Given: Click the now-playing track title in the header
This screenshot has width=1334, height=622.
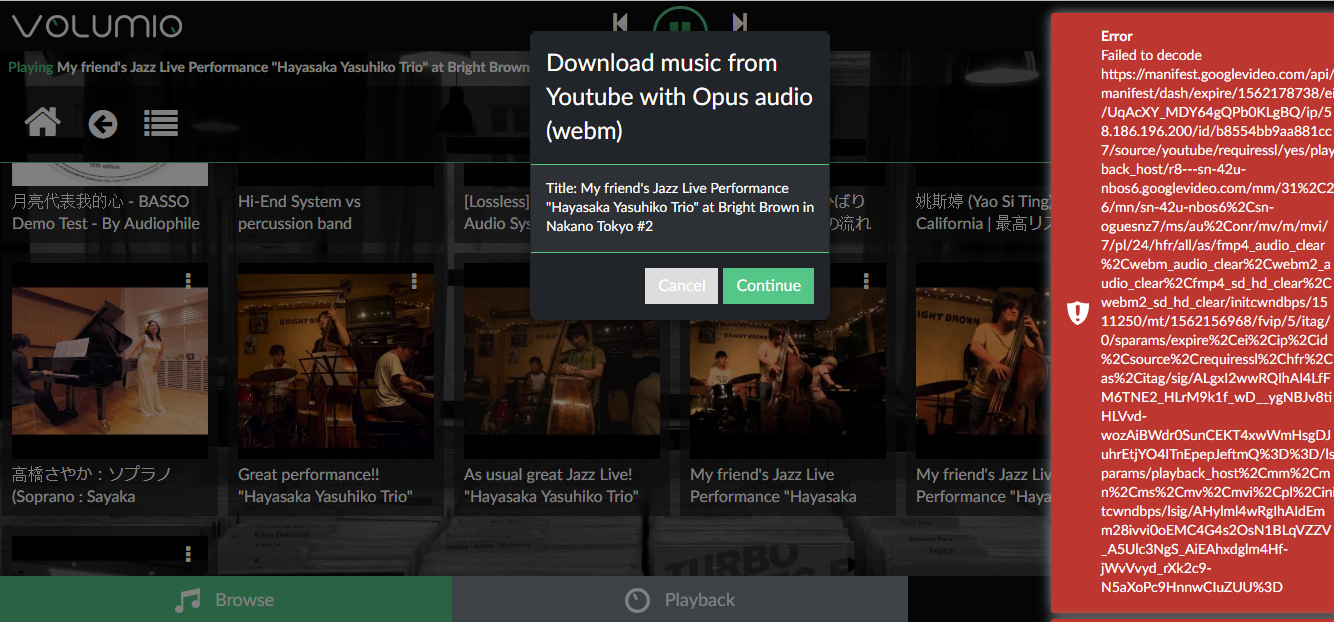Looking at the screenshot, I should [x=293, y=67].
